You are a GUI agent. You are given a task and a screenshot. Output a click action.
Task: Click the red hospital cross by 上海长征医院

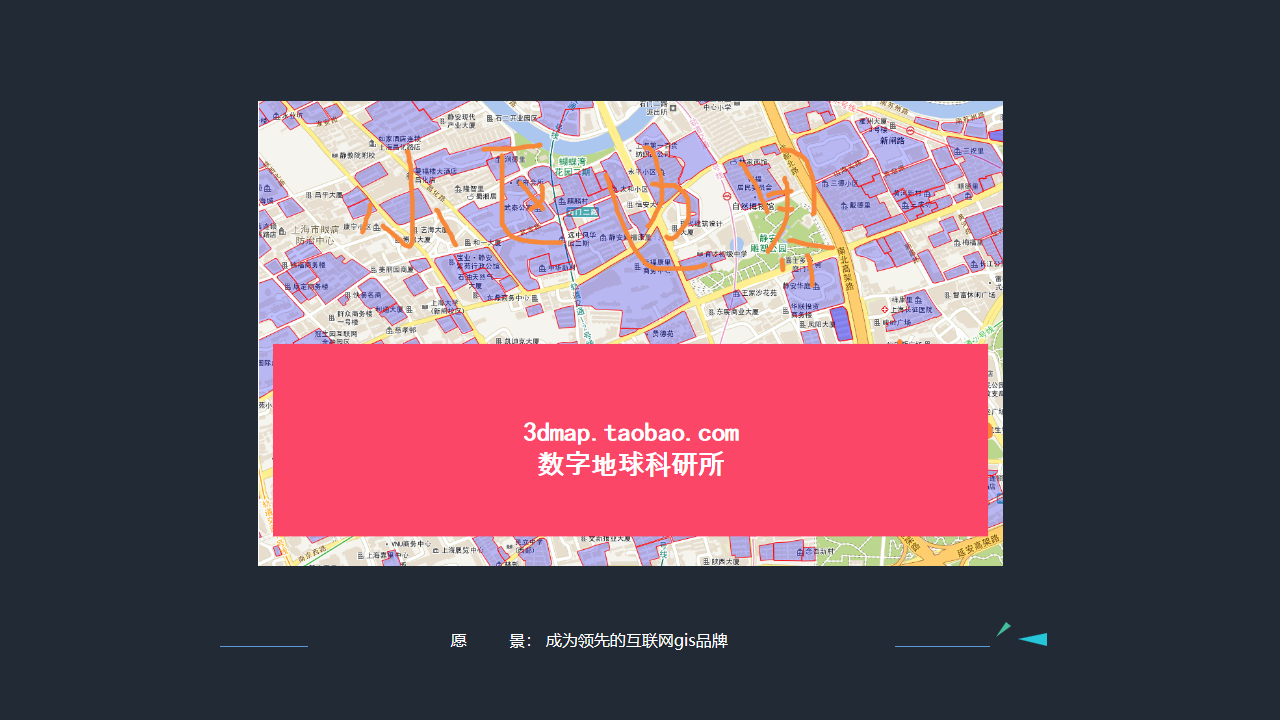tap(885, 310)
